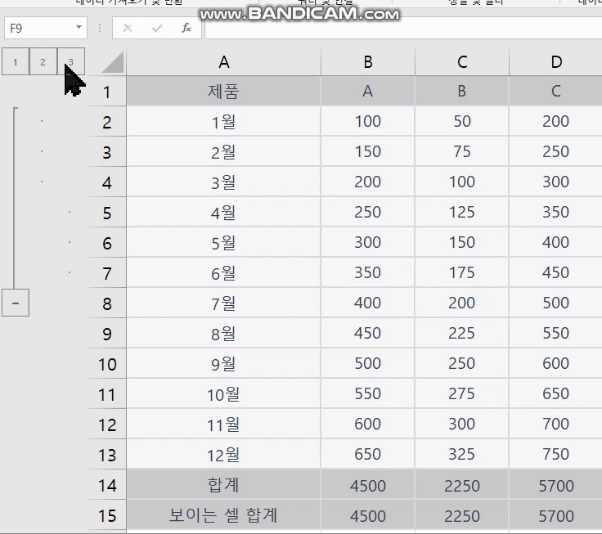Screen dimensions: 602x534
Task: Open Insert Function fx icon
Action: pos(186,28)
